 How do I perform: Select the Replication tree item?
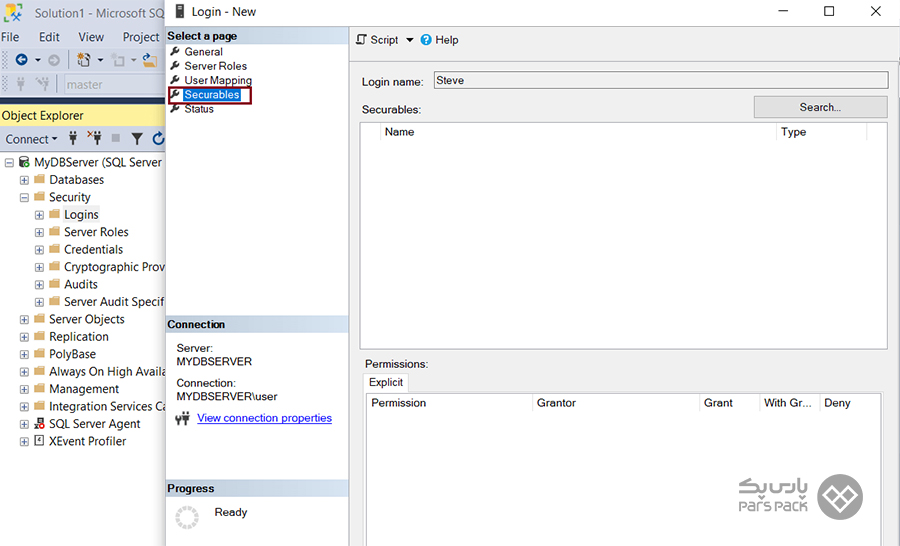click(x=79, y=336)
